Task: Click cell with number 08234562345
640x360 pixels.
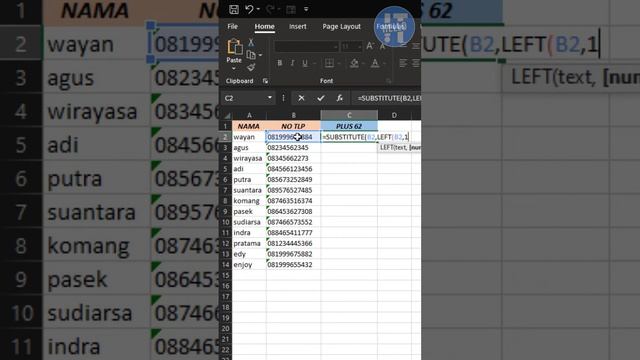Action: click(x=293, y=147)
